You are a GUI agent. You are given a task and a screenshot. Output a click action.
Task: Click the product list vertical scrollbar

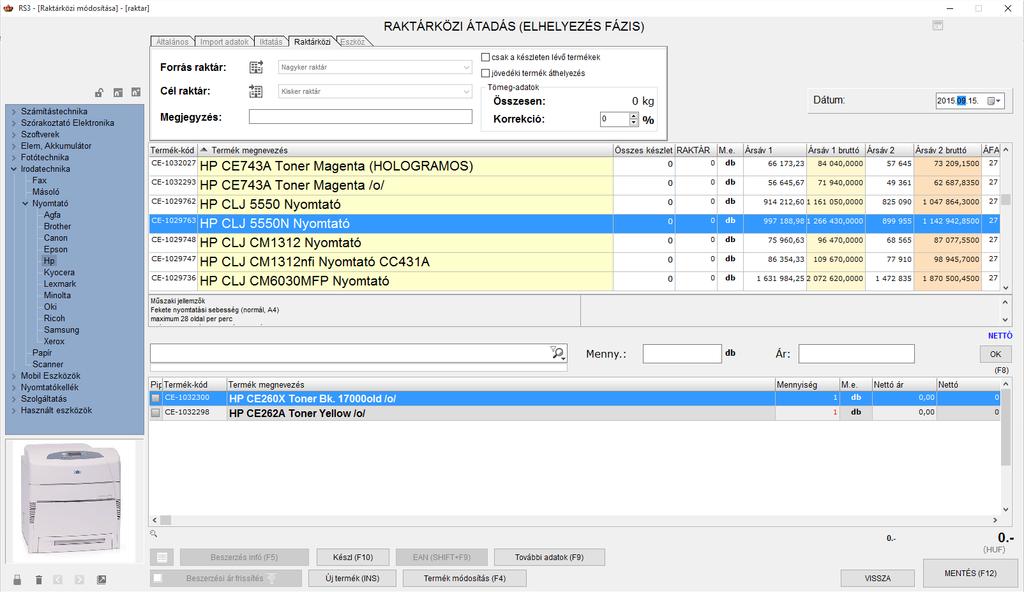[1006, 219]
